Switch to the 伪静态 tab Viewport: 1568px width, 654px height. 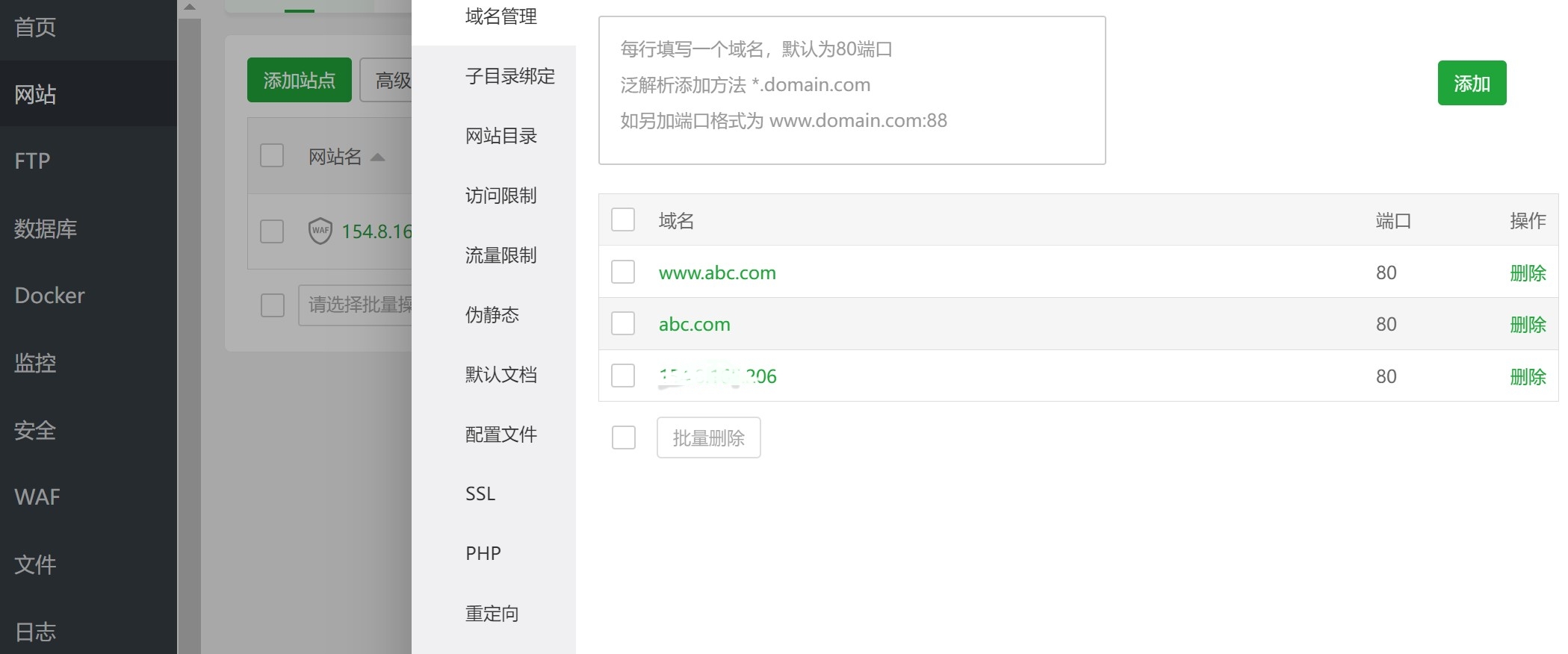click(492, 315)
